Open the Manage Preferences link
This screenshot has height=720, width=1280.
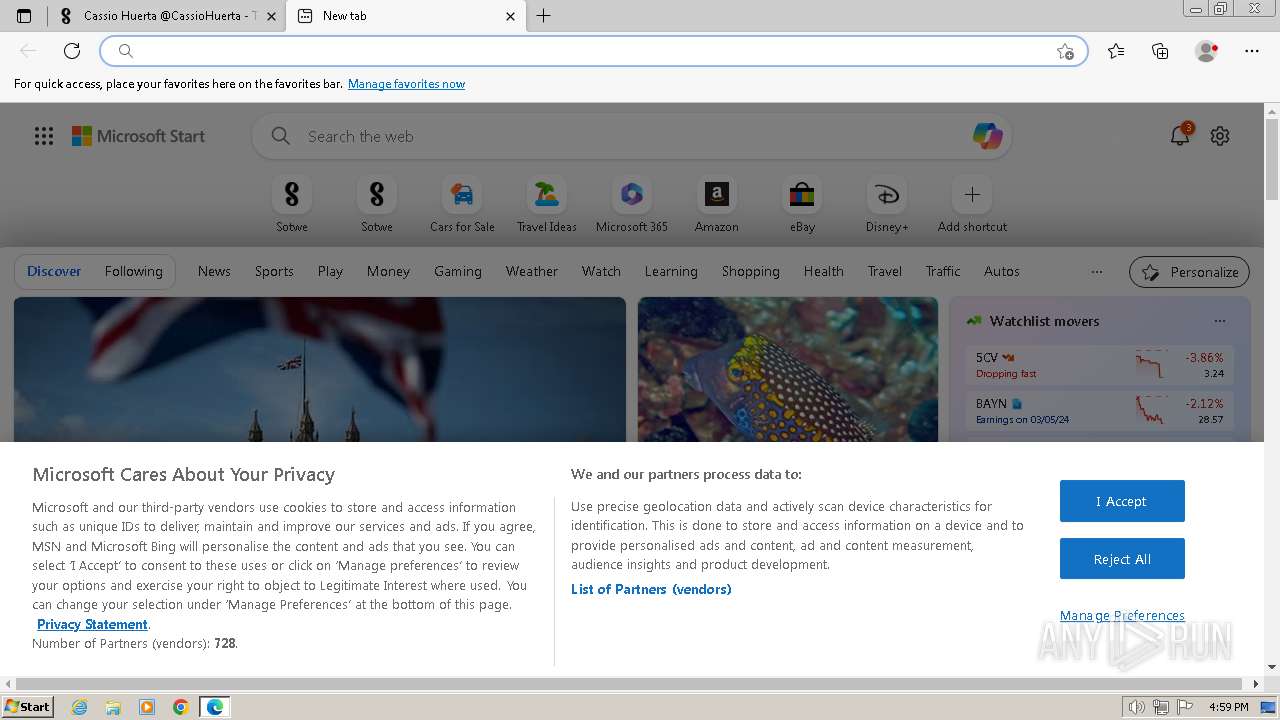[1122, 615]
